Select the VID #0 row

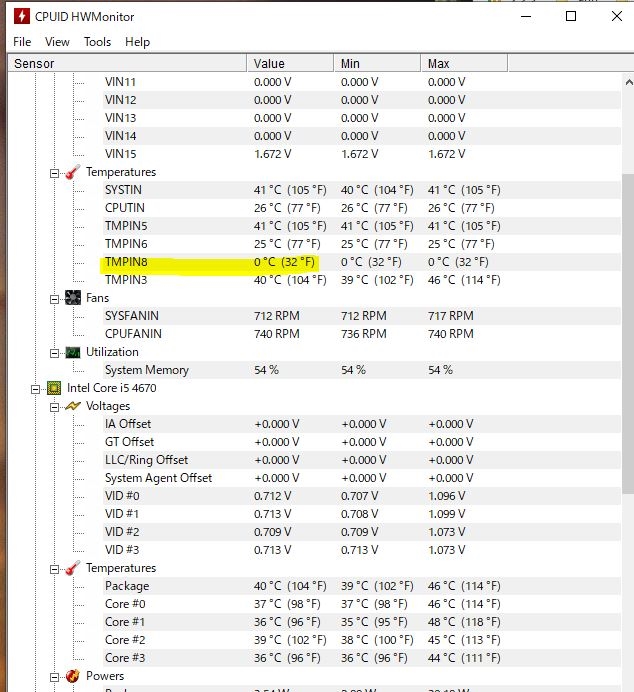coord(362,496)
